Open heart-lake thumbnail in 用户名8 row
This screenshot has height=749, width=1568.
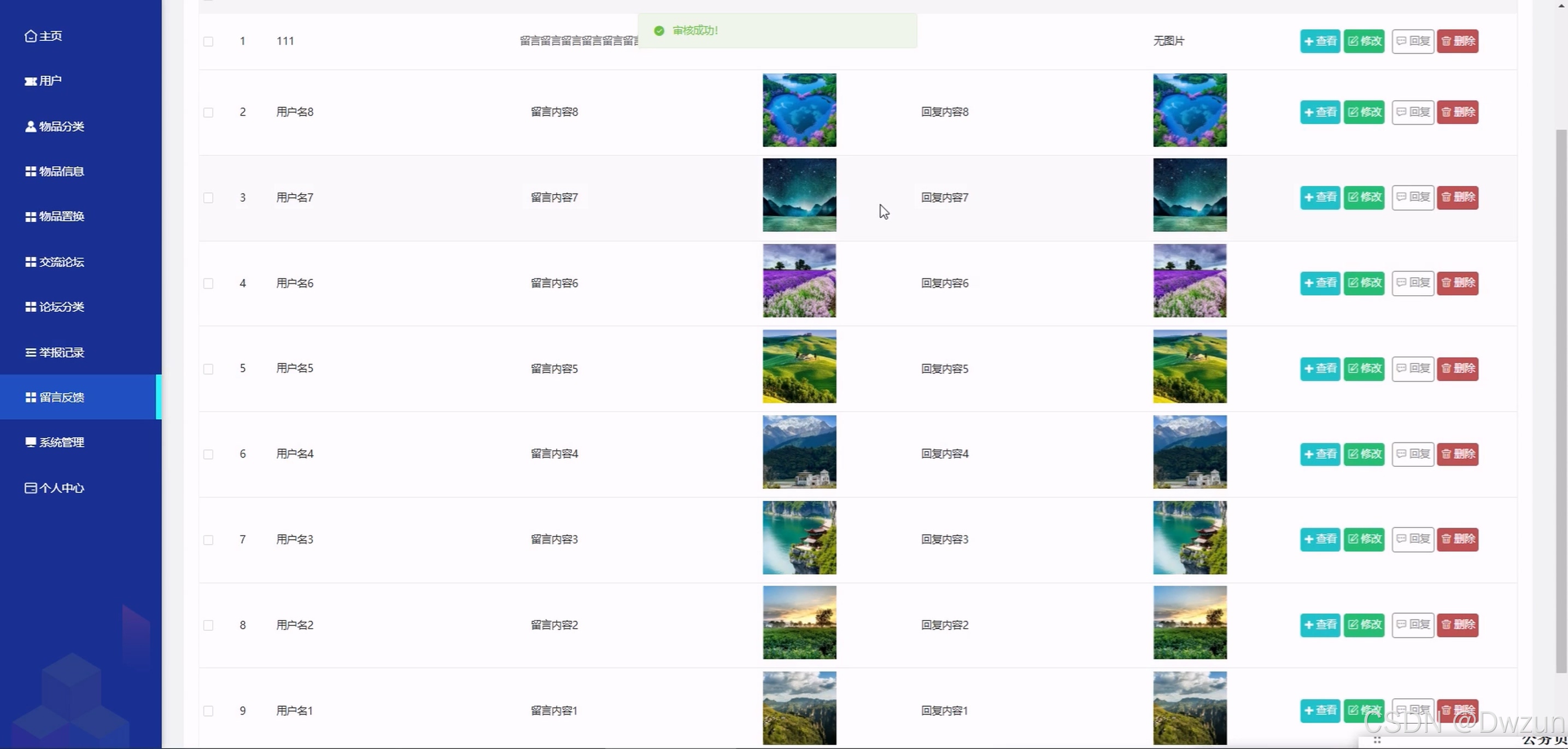coord(799,110)
